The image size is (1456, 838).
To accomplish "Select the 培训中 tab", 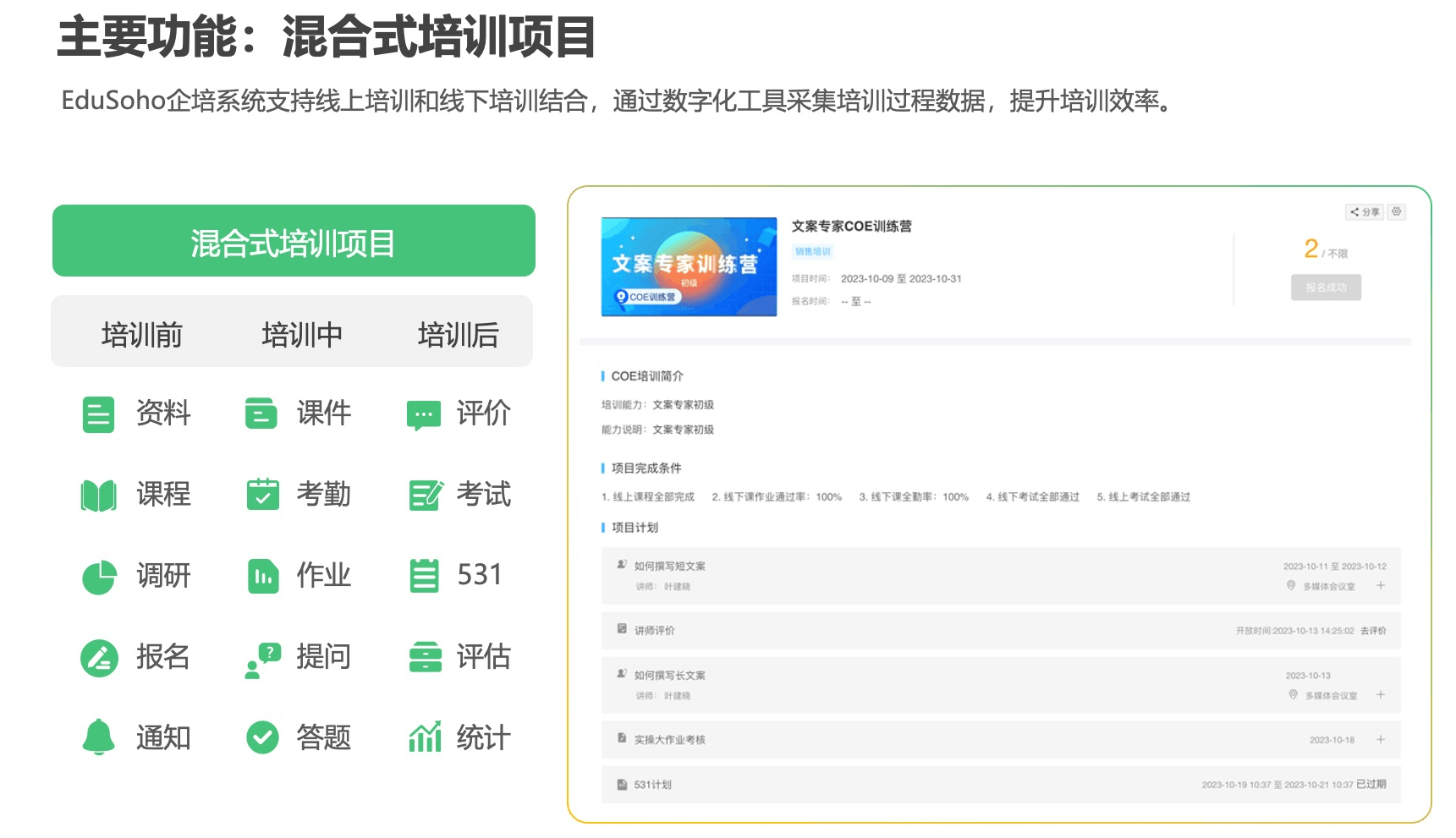I will click(302, 335).
